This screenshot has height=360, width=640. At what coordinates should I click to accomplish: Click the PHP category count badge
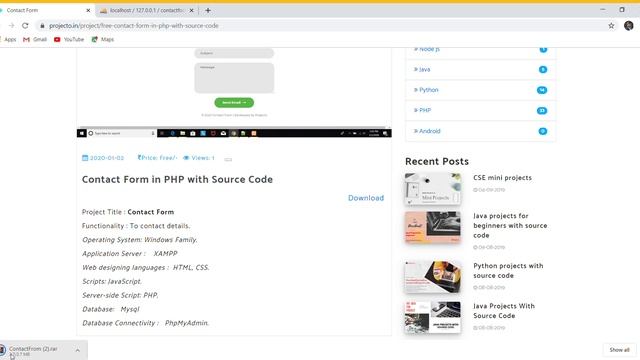(x=542, y=111)
